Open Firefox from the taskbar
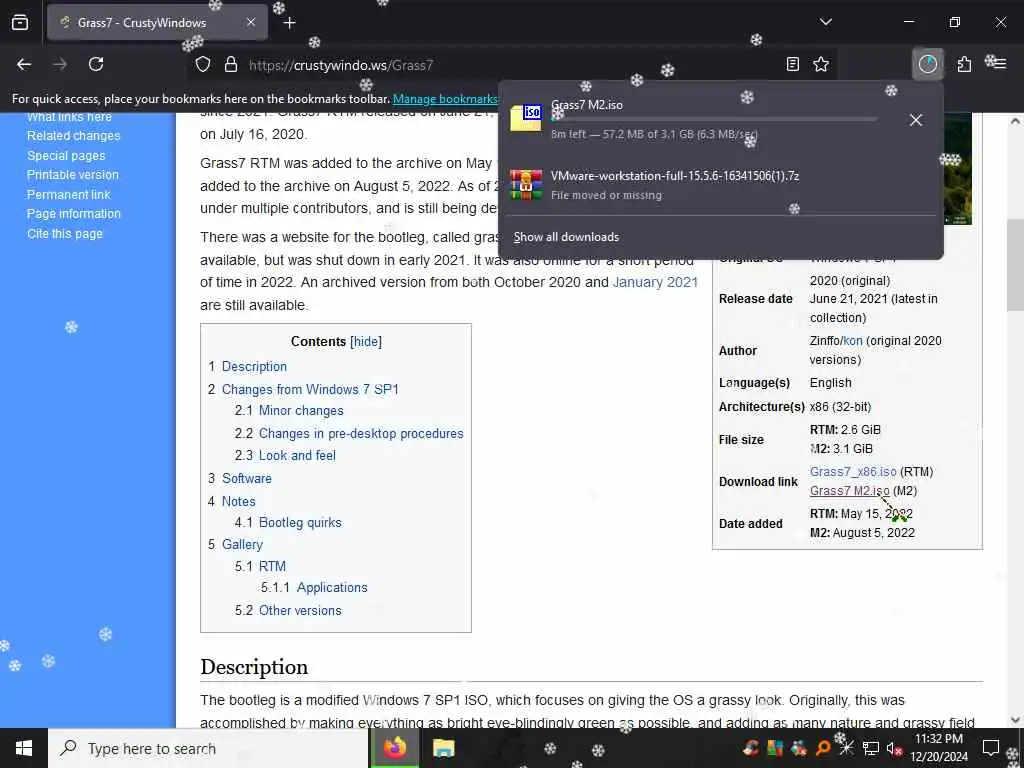 (395, 748)
